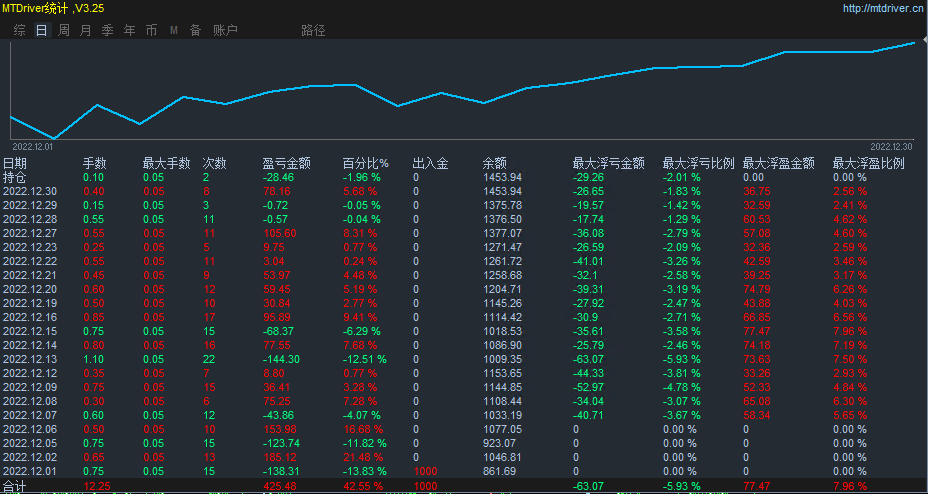Select the 2022.12.05 date row
This screenshot has height=494, width=928.
tap(30, 443)
